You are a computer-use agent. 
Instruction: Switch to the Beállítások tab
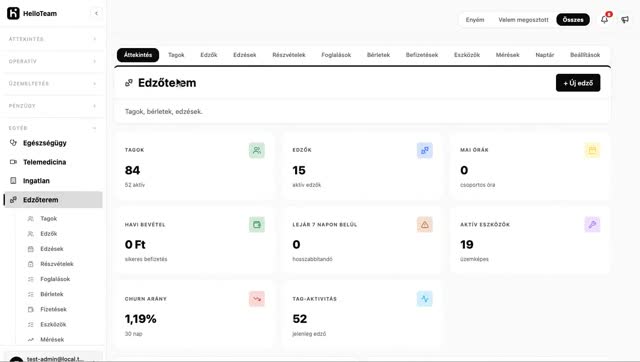click(585, 55)
